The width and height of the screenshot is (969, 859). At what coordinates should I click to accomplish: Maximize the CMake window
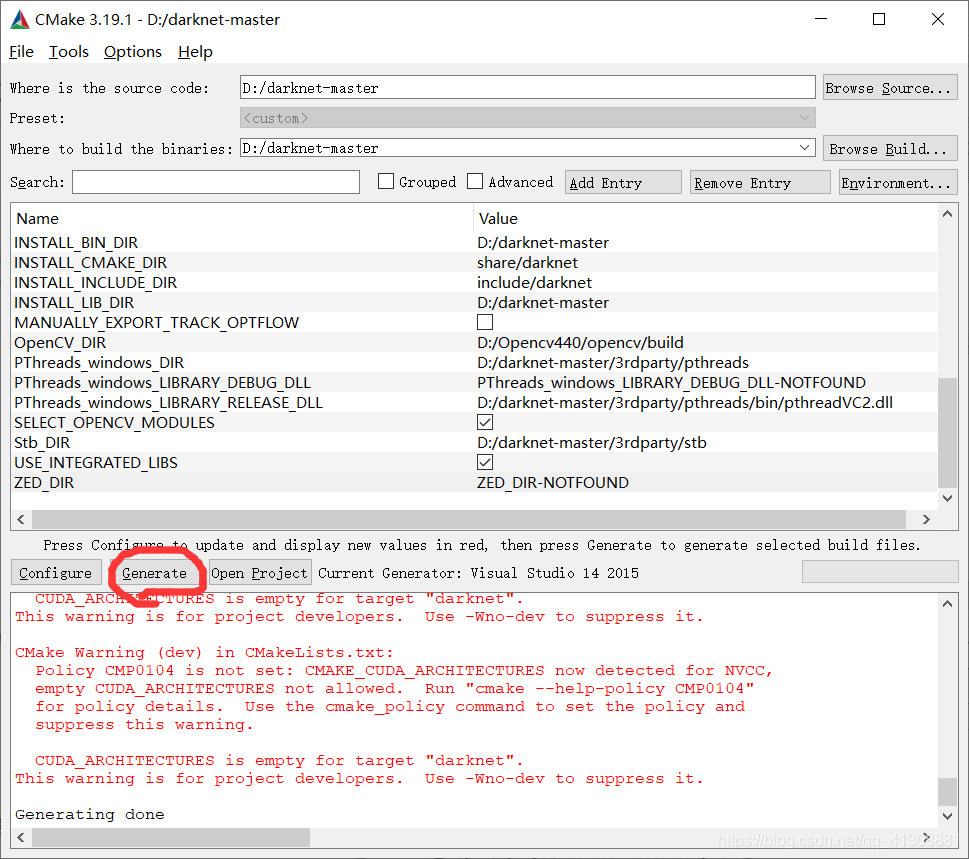[879, 19]
